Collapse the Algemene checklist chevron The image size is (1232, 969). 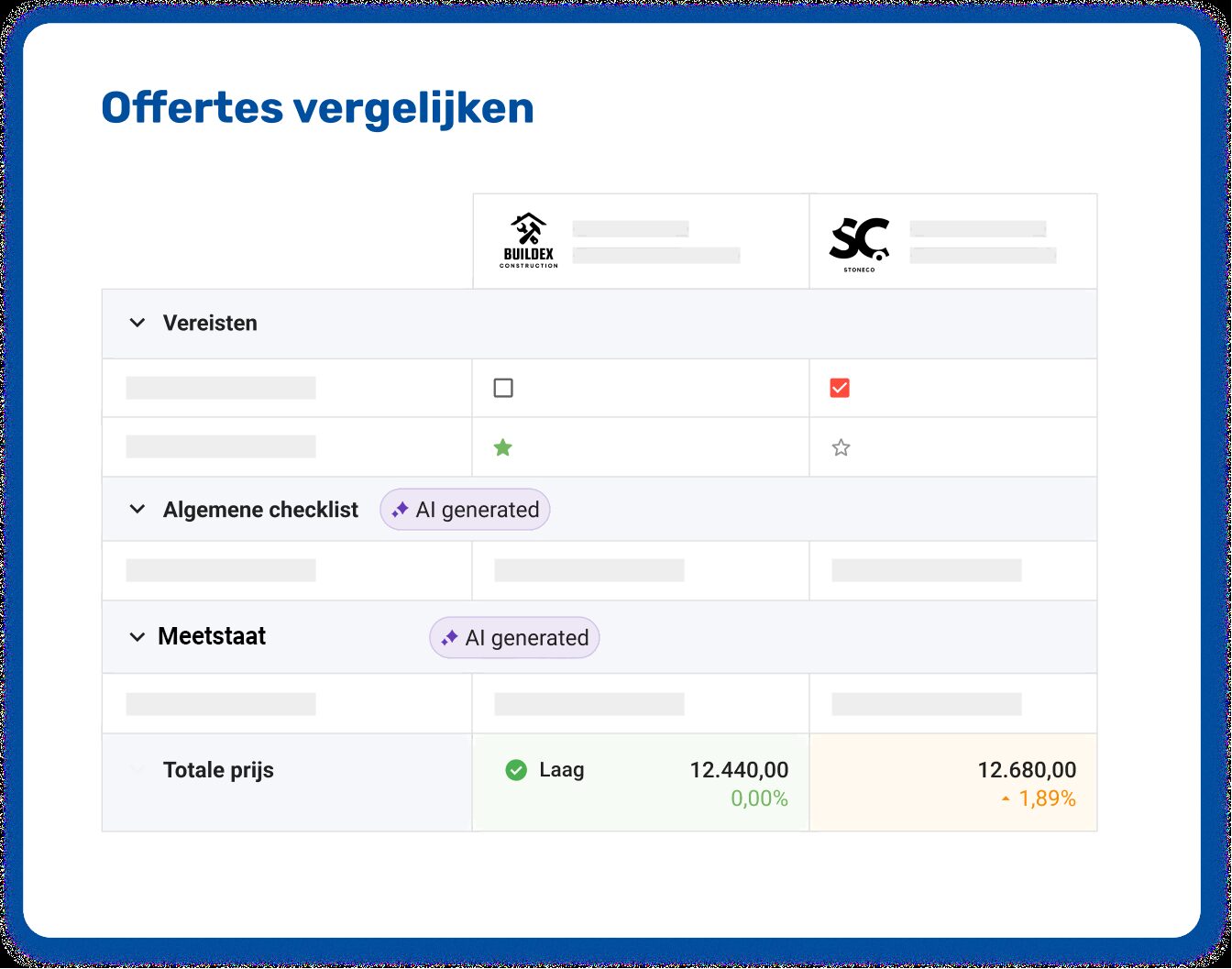(137, 510)
